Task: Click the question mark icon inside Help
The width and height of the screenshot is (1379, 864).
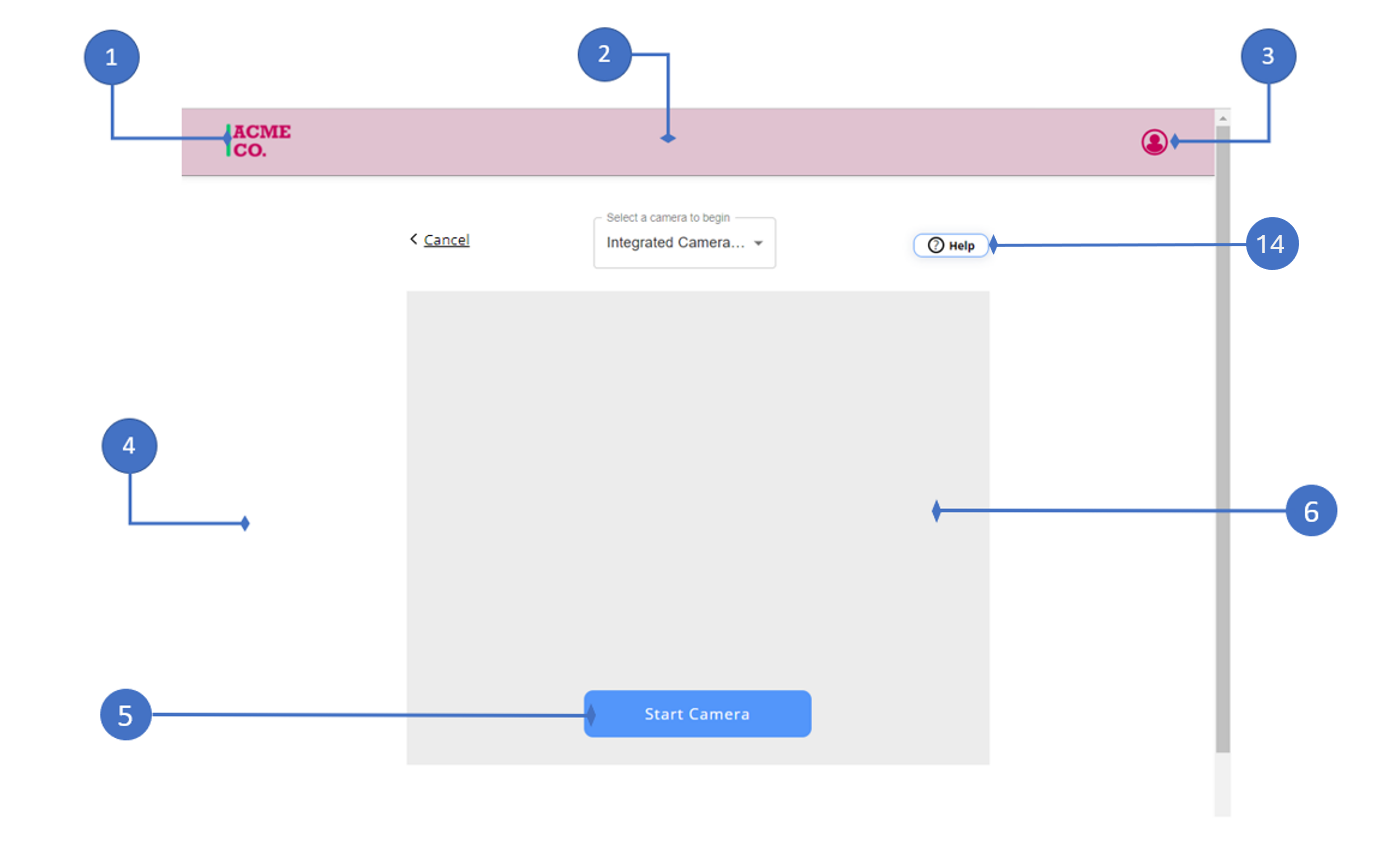Action: pyautogui.click(x=936, y=245)
